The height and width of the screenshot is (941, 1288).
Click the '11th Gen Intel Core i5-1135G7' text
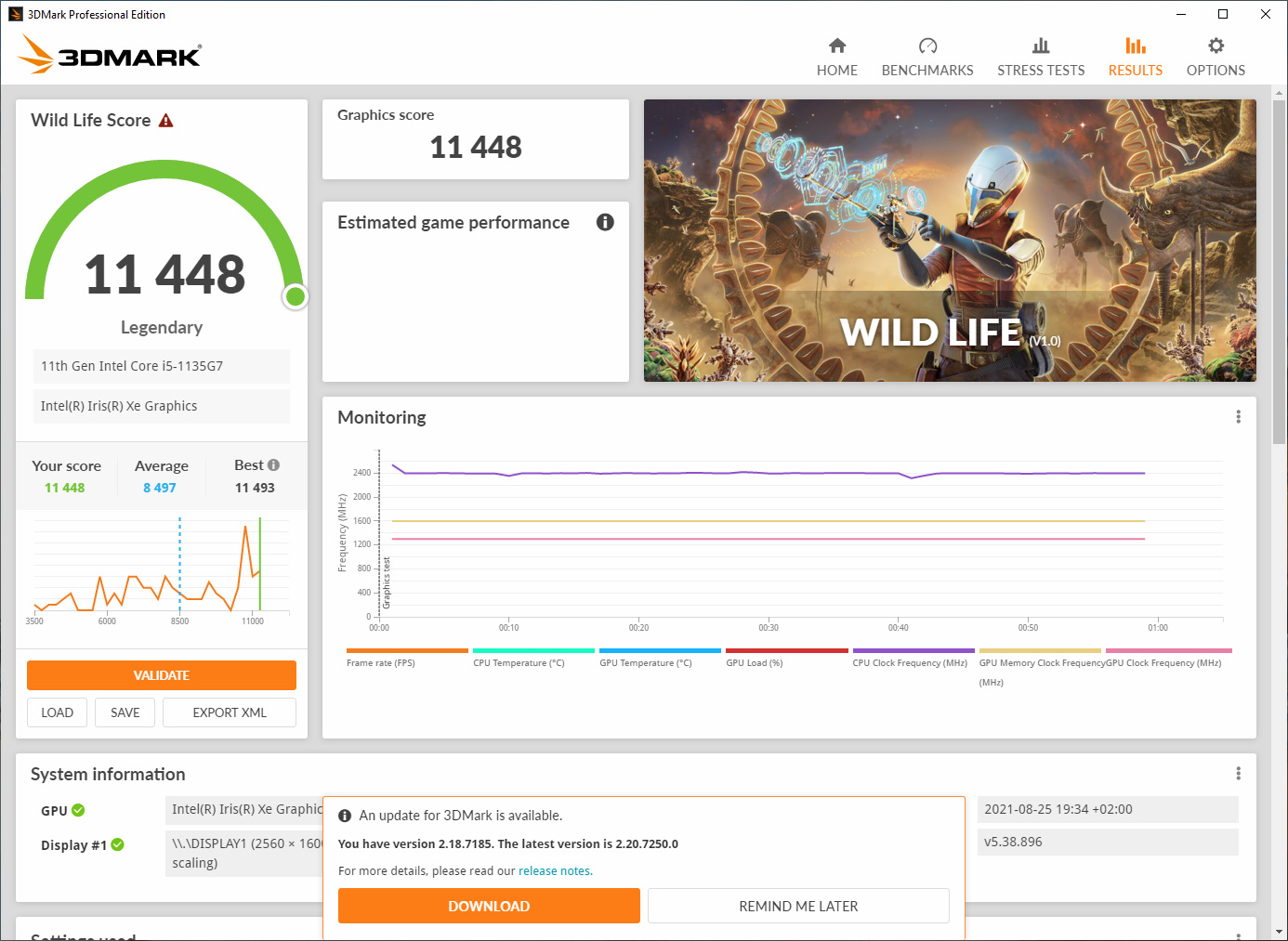click(x=132, y=366)
